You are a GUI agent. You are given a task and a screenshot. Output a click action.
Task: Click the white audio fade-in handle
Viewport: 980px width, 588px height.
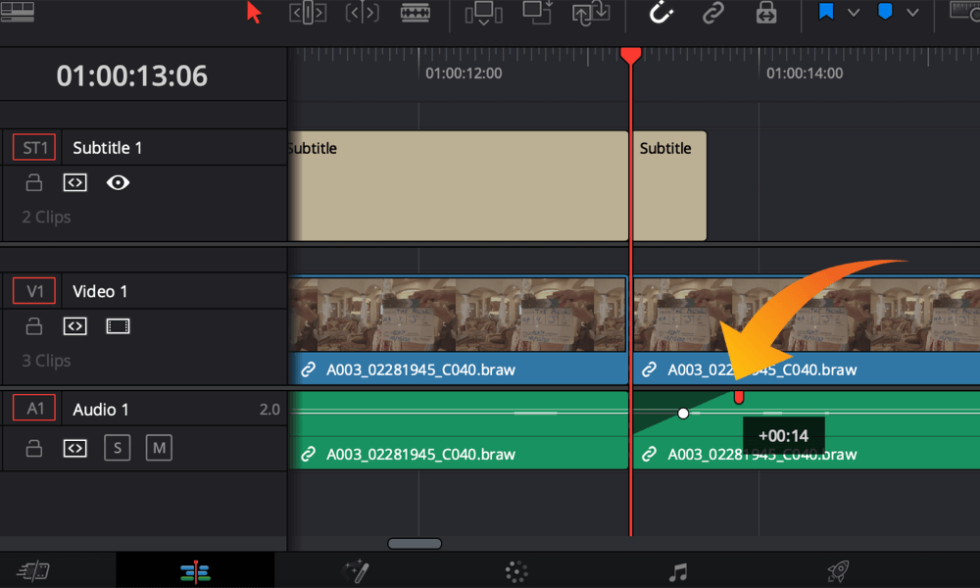click(x=683, y=412)
